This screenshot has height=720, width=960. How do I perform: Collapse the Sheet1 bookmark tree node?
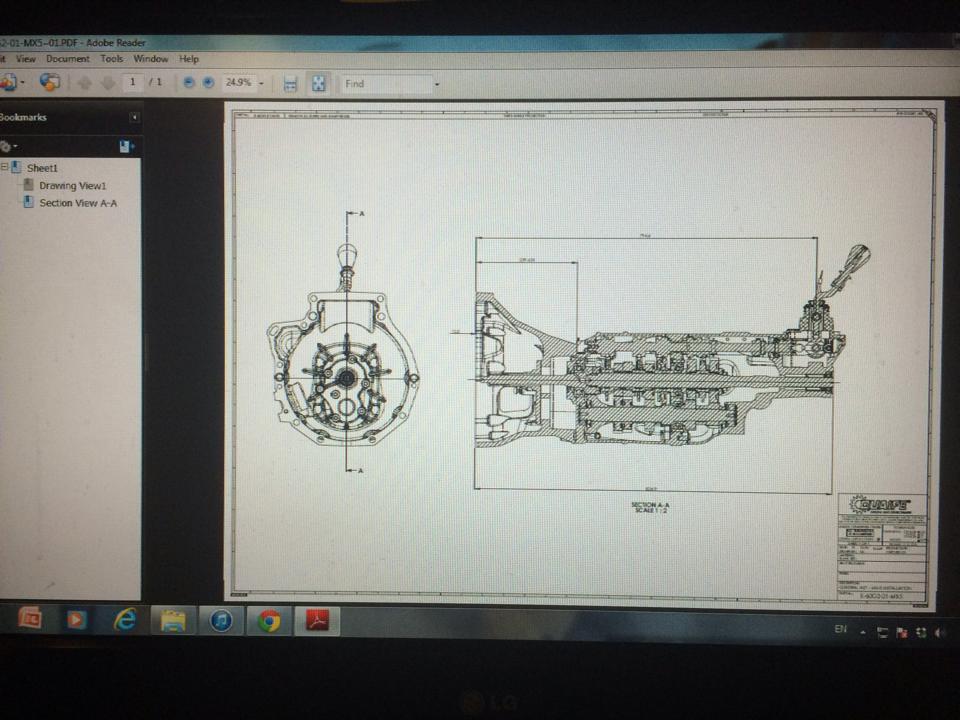(x=4, y=167)
